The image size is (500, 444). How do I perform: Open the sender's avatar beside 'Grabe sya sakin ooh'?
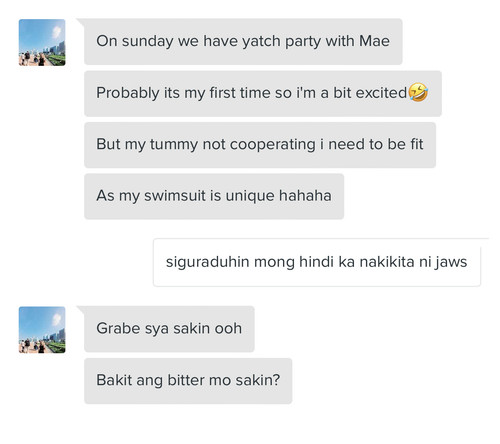coord(42,330)
